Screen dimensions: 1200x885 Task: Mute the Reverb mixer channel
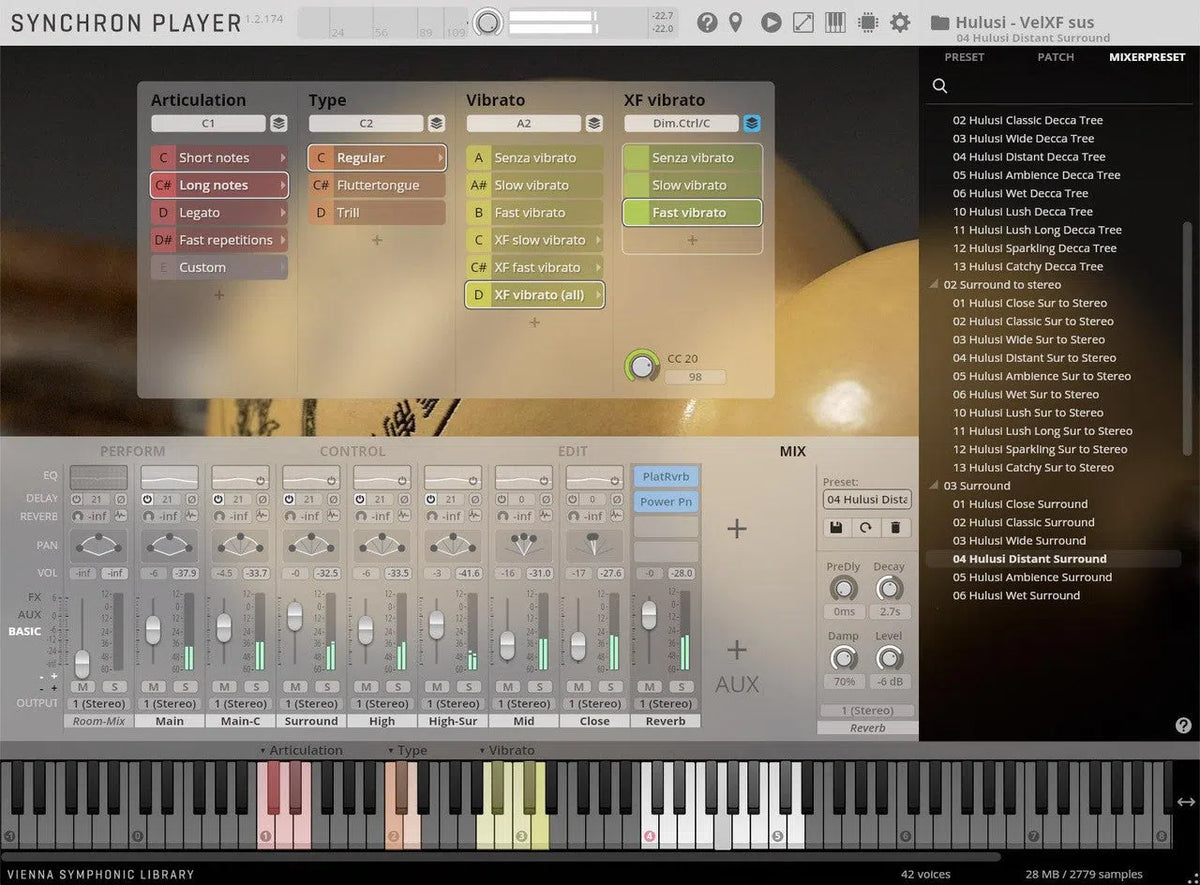[x=650, y=687]
